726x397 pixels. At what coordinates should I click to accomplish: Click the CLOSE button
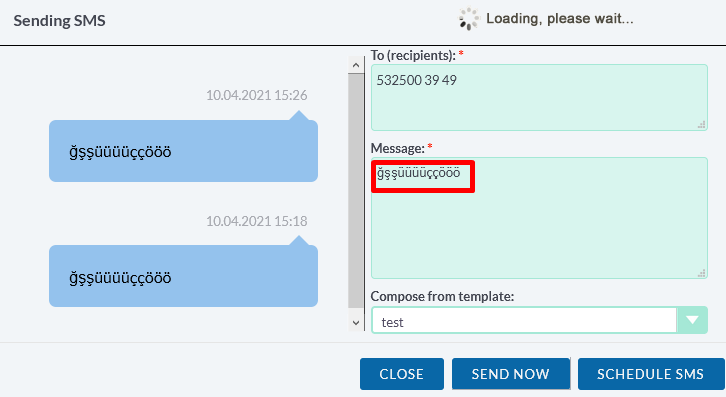coord(401,374)
